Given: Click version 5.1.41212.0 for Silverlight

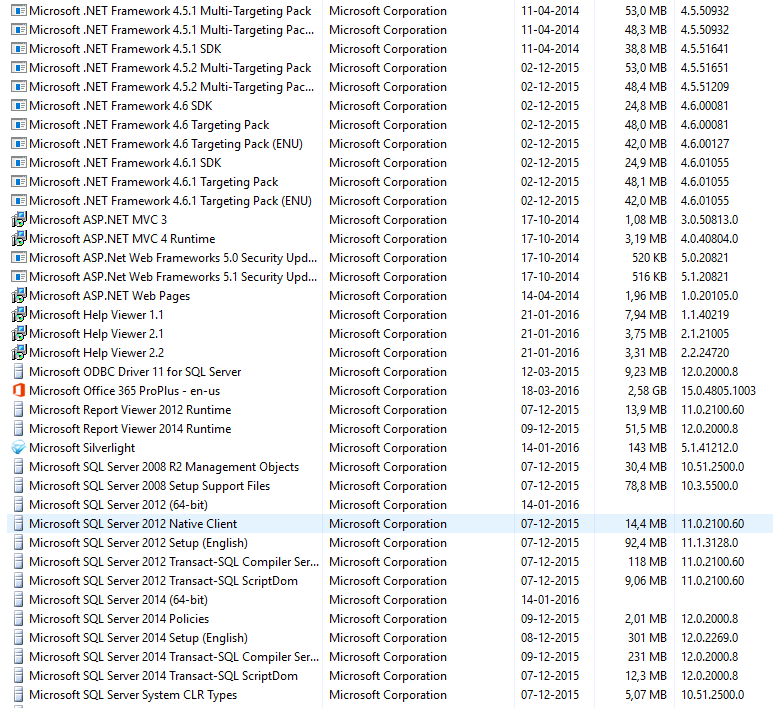Looking at the screenshot, I should [709, 448].
